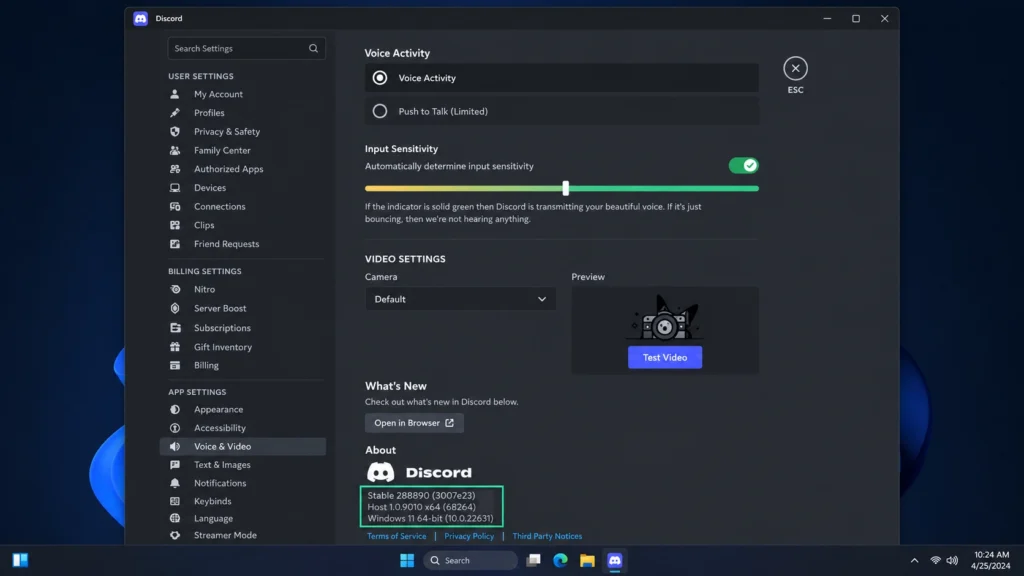Viewport: 1024px width, 576px height.
Task: Click the Language globe icon
Action: (x=174, y=519)
